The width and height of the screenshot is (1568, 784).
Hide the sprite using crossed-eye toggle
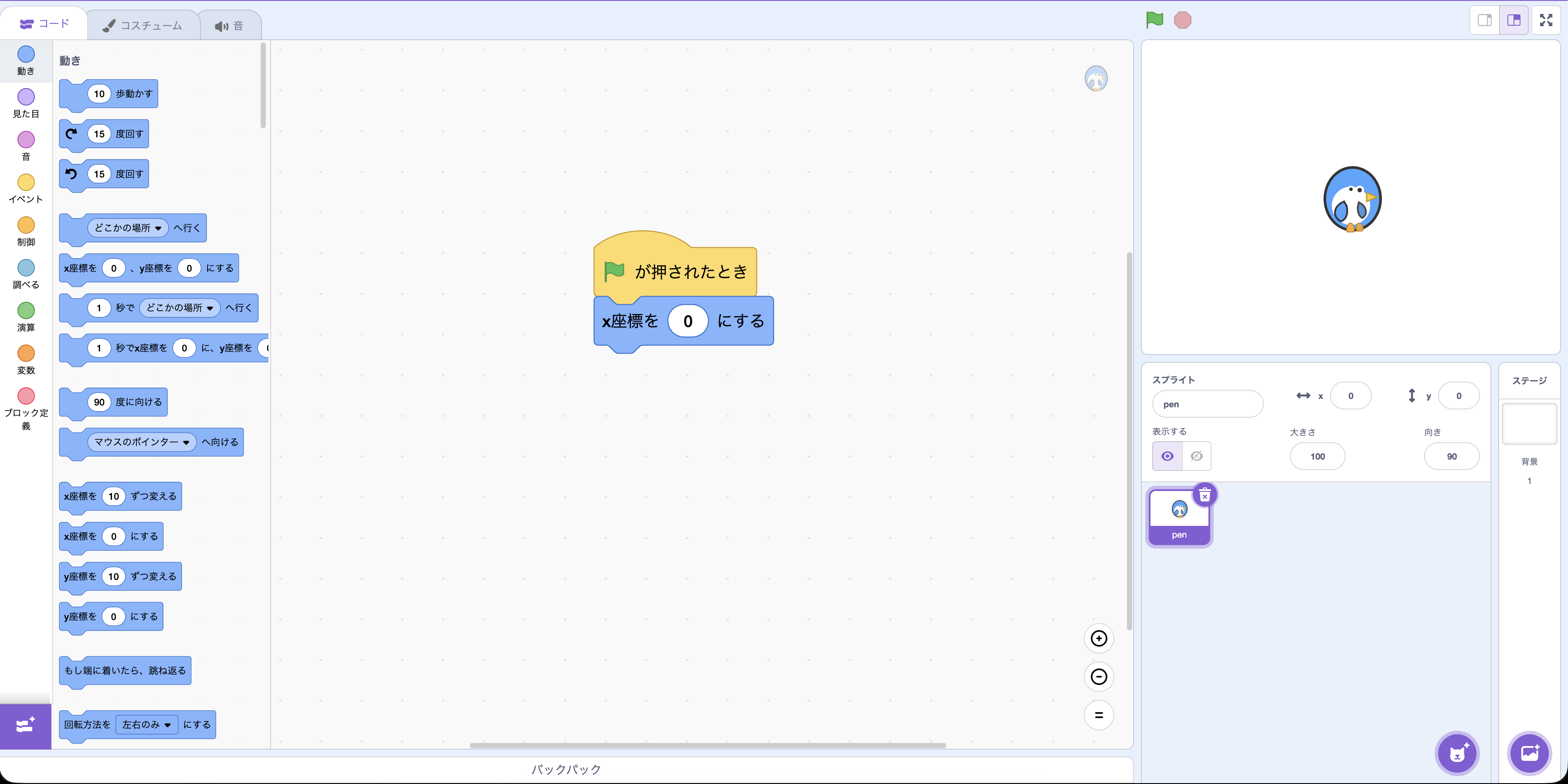click(x=1196, y=456)
